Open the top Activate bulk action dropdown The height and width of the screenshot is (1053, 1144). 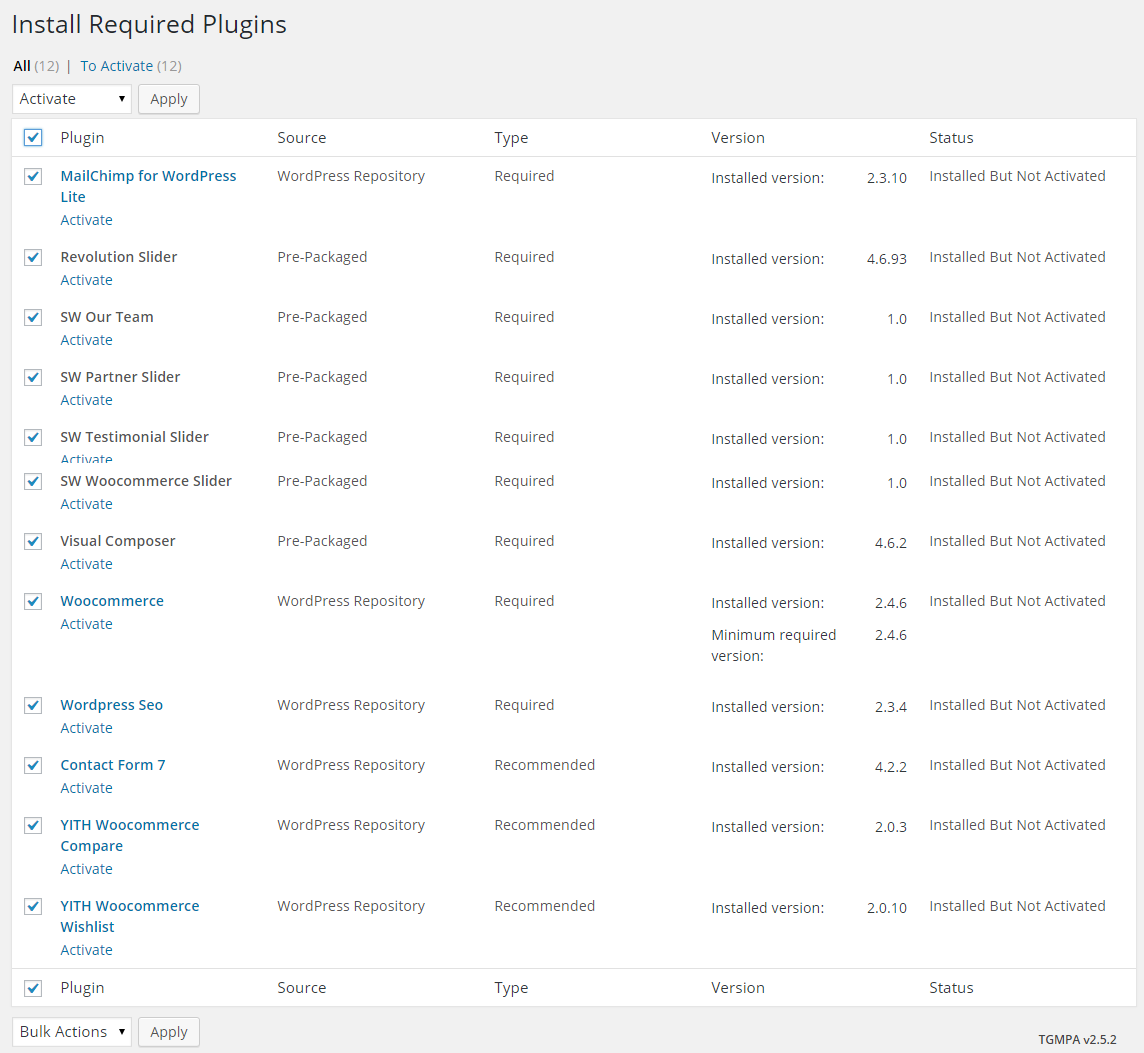[x=72, y=99]
